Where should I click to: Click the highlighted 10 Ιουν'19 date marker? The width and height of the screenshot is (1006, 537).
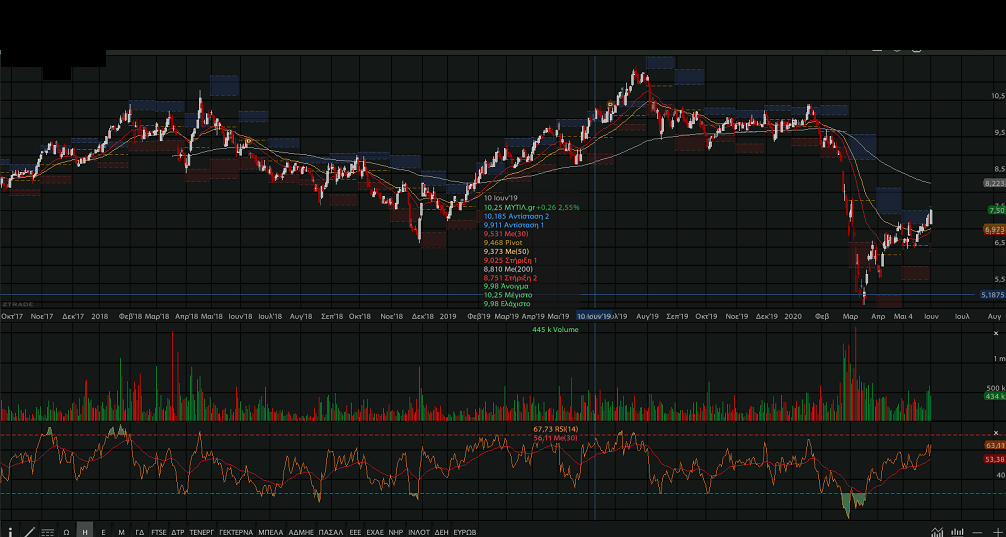point(585,315)
